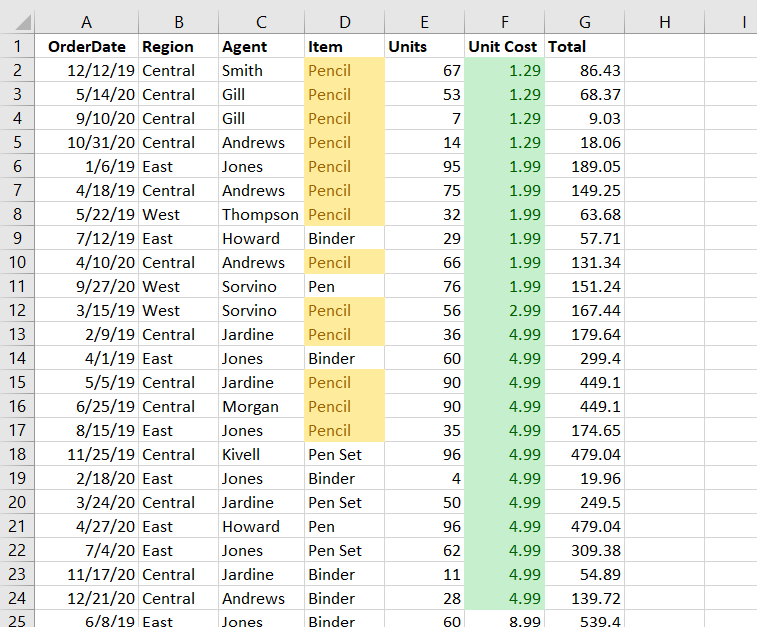The height and width of the screenshot is (627, 757).
Task: Select row 9 header
Action: pyautogui.click(x=17, y=238)
